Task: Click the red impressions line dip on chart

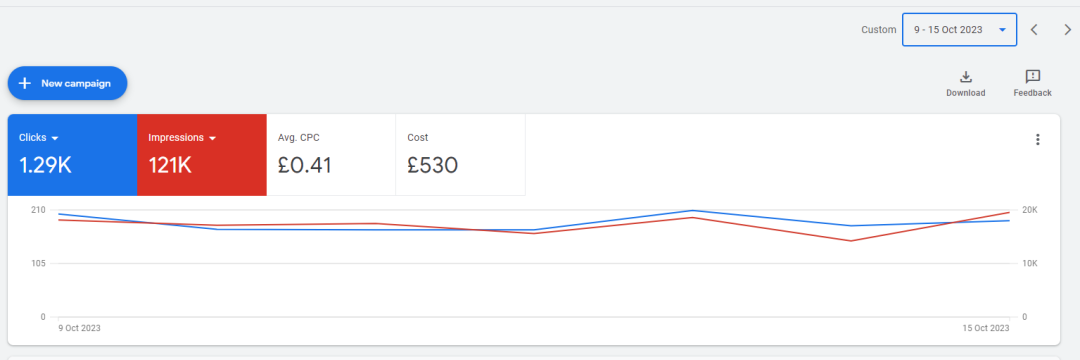Action: point(851,241)
